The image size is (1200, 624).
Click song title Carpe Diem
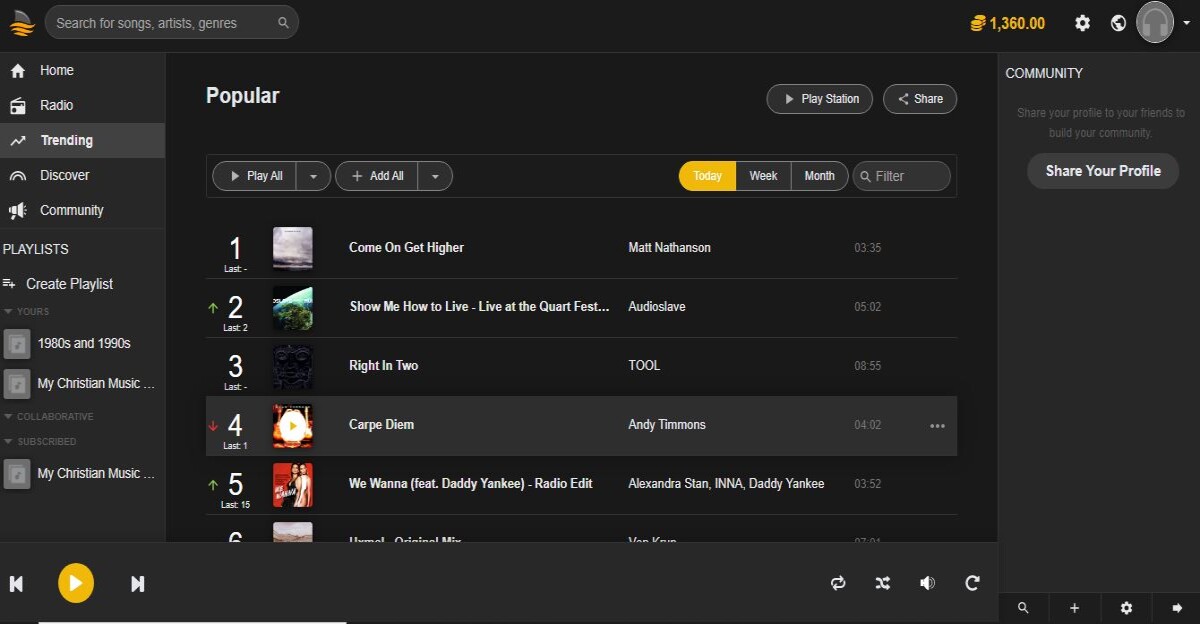click(x=381, y=424)
